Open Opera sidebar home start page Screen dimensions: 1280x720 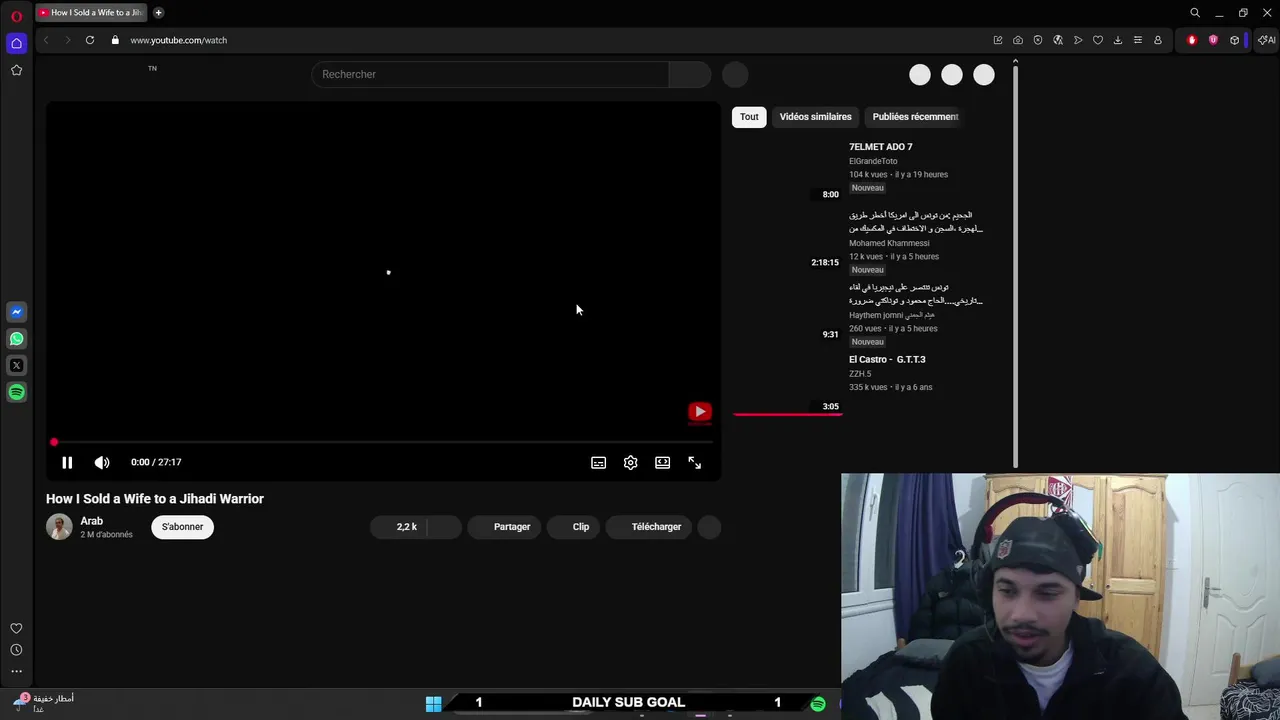pyautogui.click(x=16, y=43)
